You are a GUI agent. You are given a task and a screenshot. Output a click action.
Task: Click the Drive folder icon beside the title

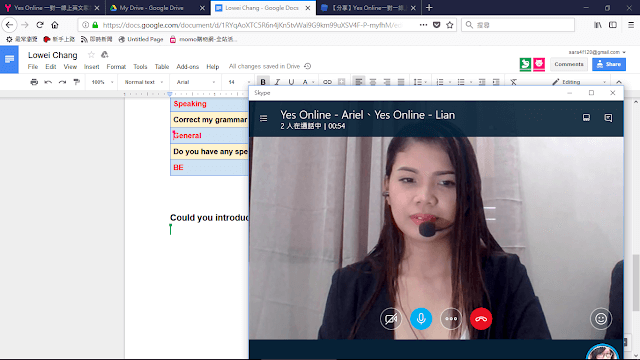coord(104,55)
